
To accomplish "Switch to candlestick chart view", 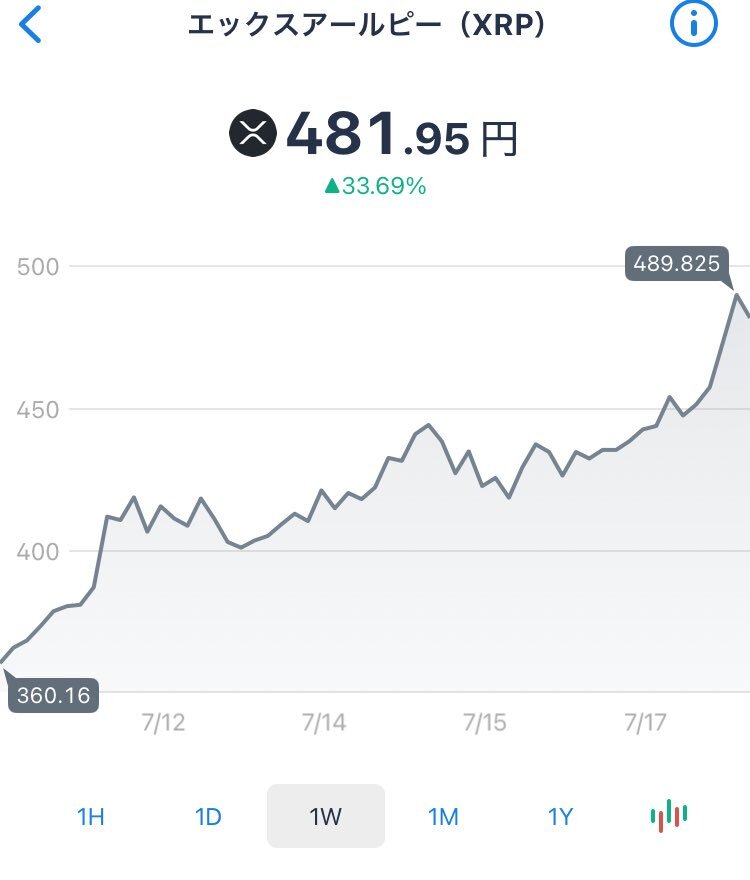I will (x=669, y=815).
